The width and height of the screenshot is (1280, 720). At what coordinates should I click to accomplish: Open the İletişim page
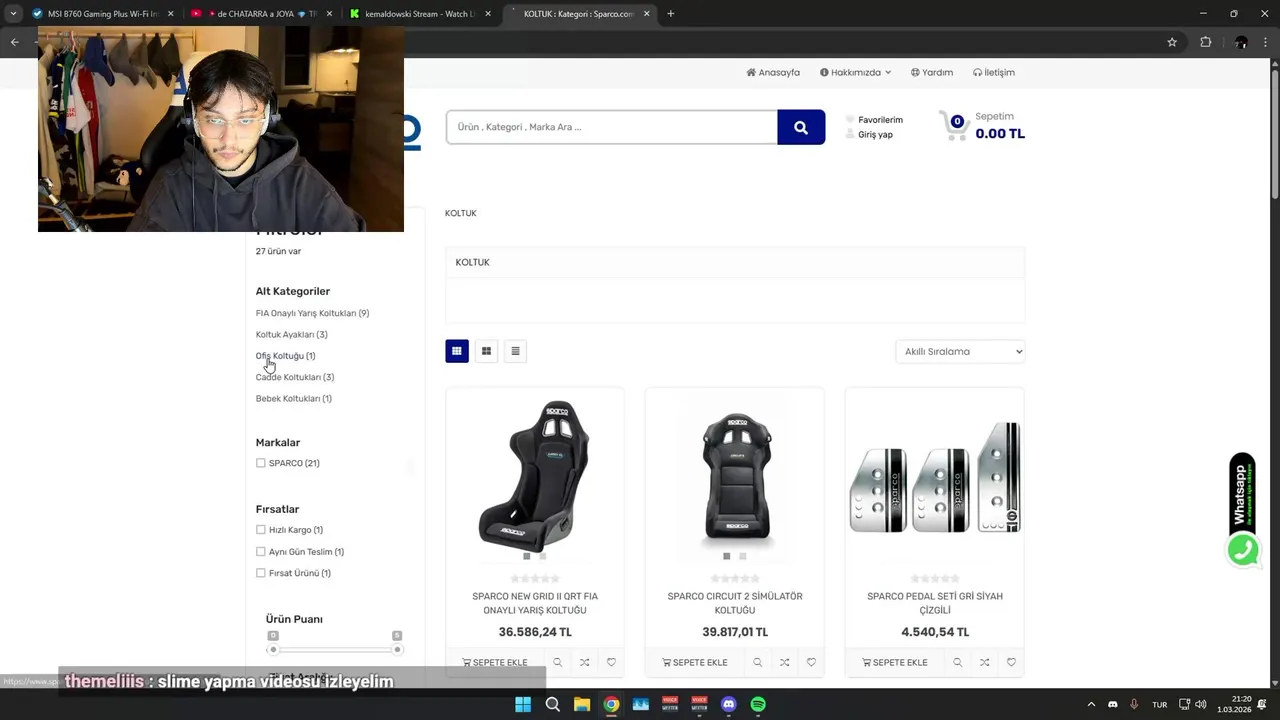coord(993,72)
